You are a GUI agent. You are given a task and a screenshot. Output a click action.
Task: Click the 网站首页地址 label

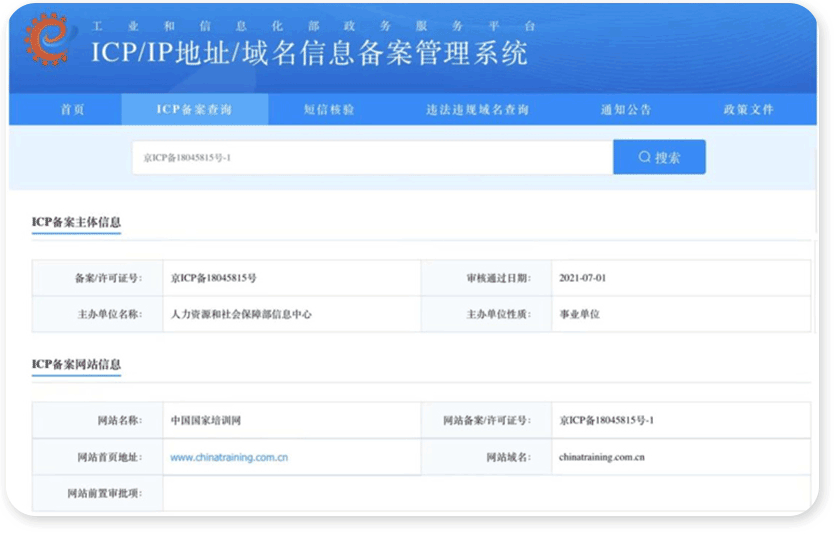click(110, 457)
